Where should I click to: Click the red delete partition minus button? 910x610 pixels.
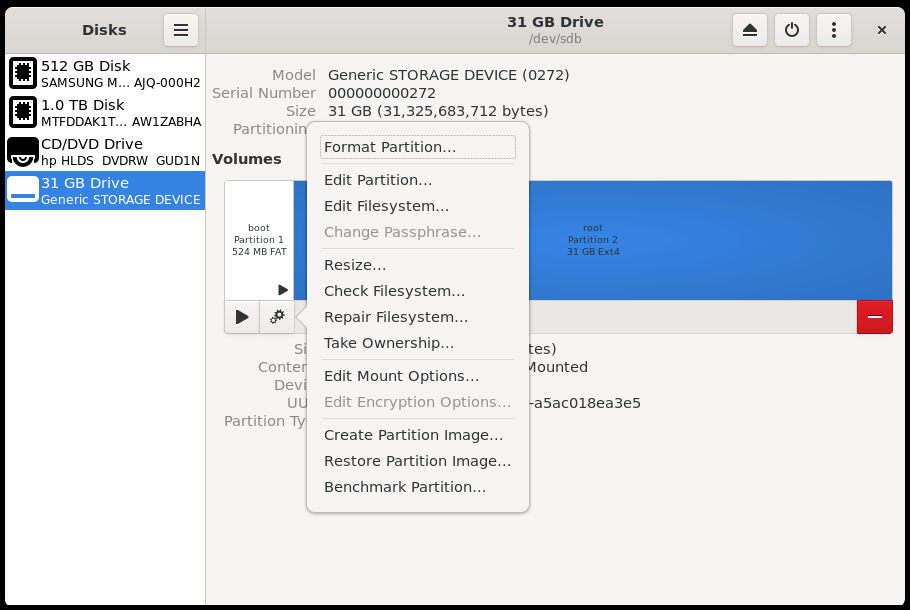click(874, 317)
